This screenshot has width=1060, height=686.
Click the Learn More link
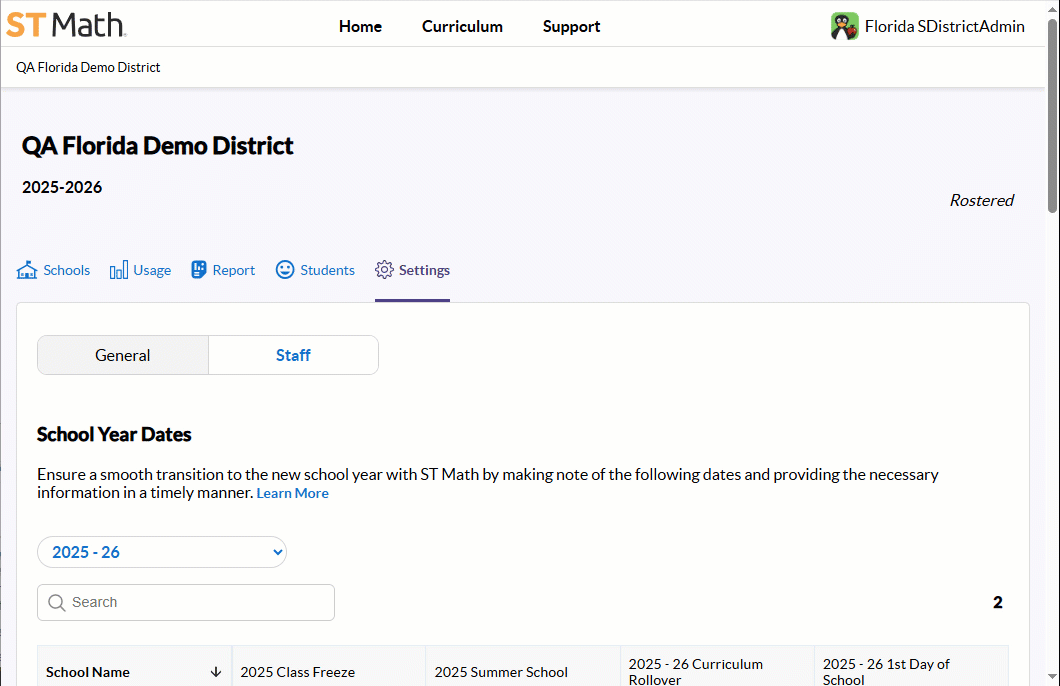click(x=292, y=492)
